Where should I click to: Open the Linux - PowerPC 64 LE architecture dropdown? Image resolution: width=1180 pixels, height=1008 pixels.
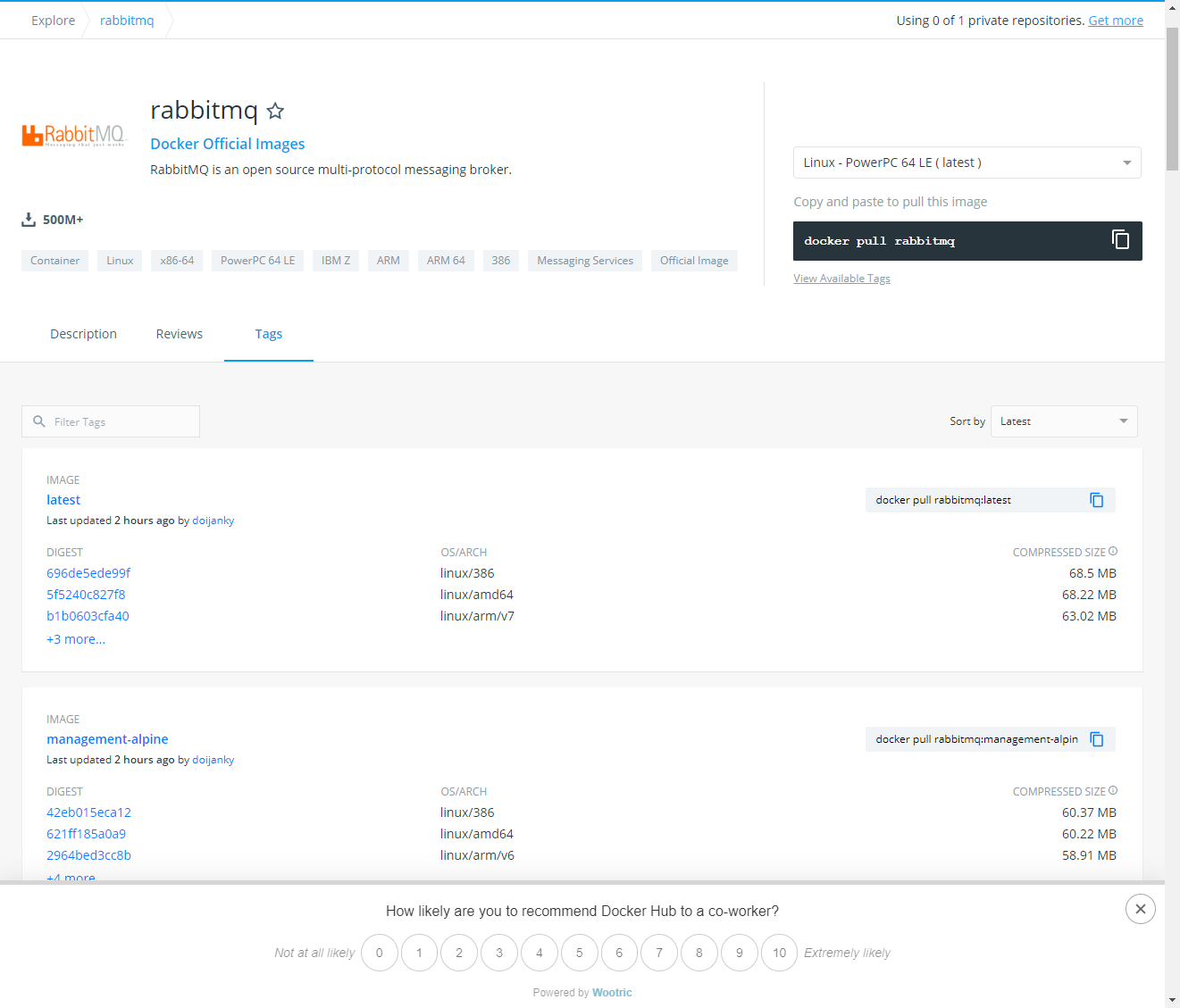[967, 162]
